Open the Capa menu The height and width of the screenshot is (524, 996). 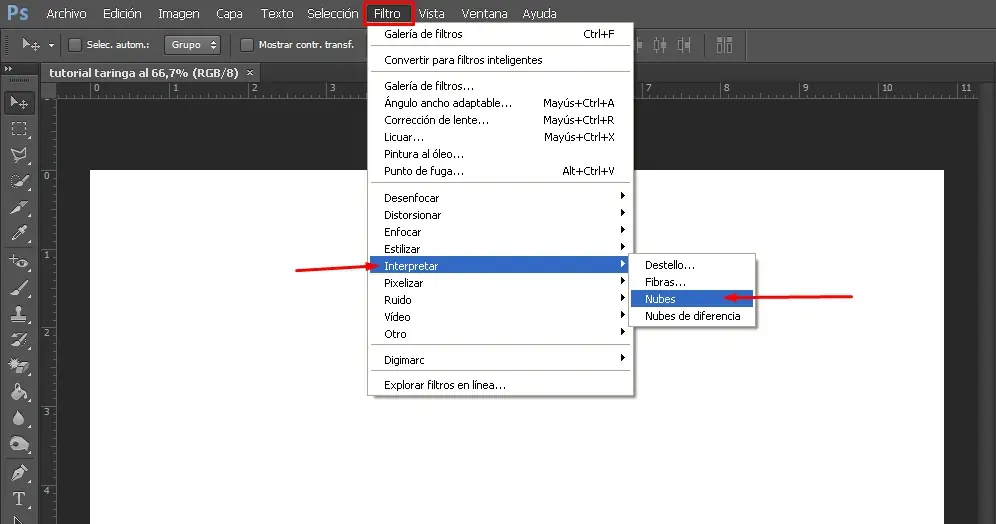[x=229, y=13]
